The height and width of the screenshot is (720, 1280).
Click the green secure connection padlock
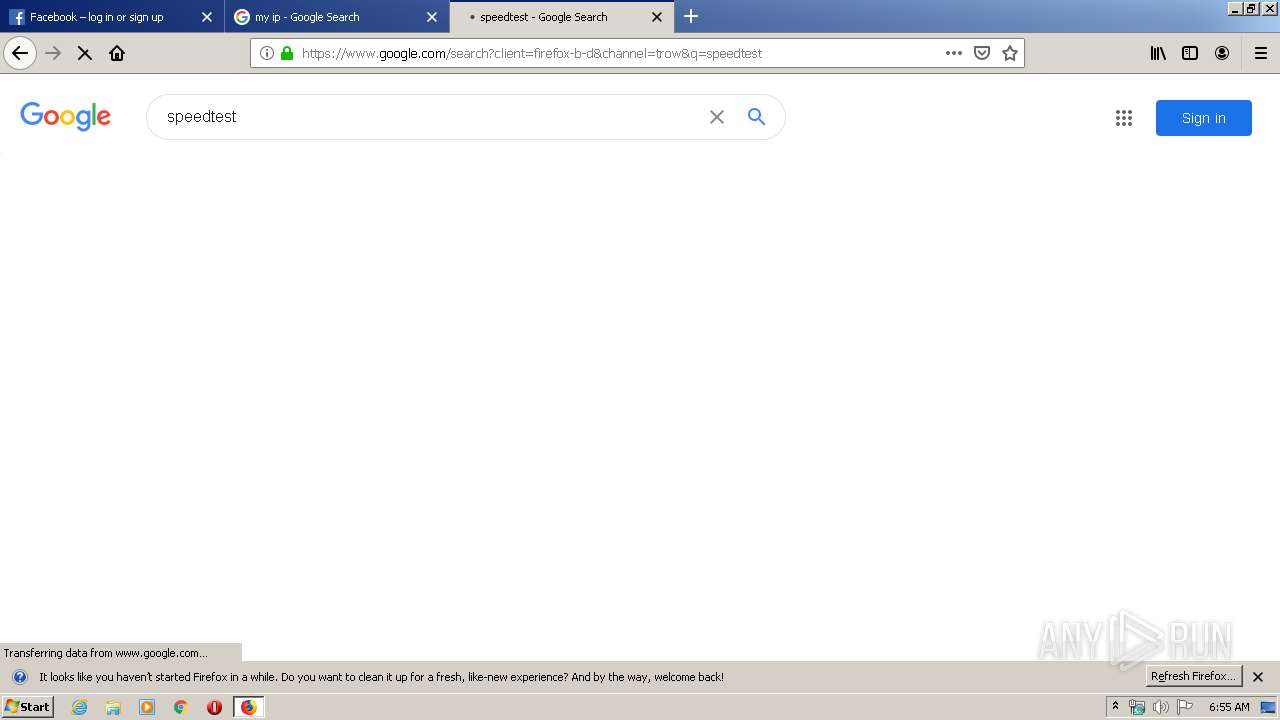[x=287, y=53]
